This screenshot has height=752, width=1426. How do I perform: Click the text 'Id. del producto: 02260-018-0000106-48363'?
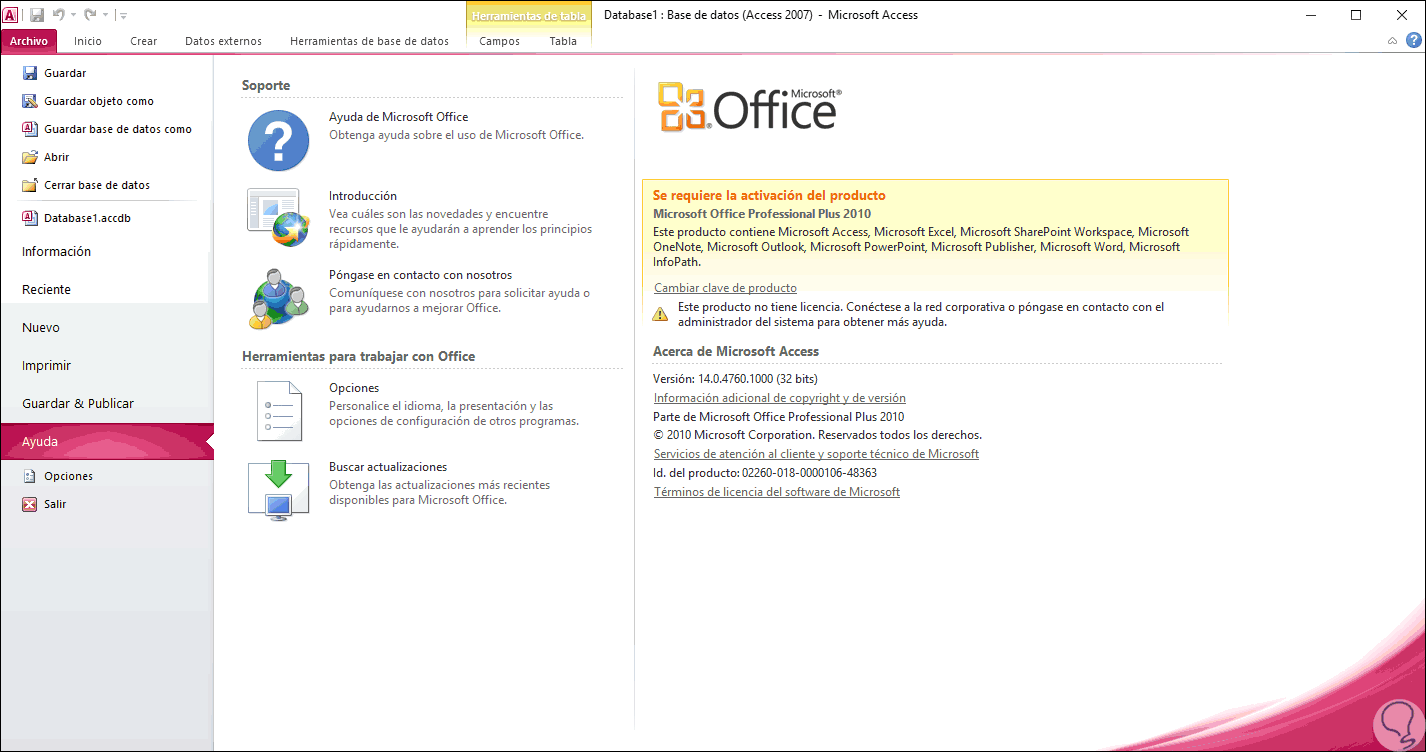(765, 473)
